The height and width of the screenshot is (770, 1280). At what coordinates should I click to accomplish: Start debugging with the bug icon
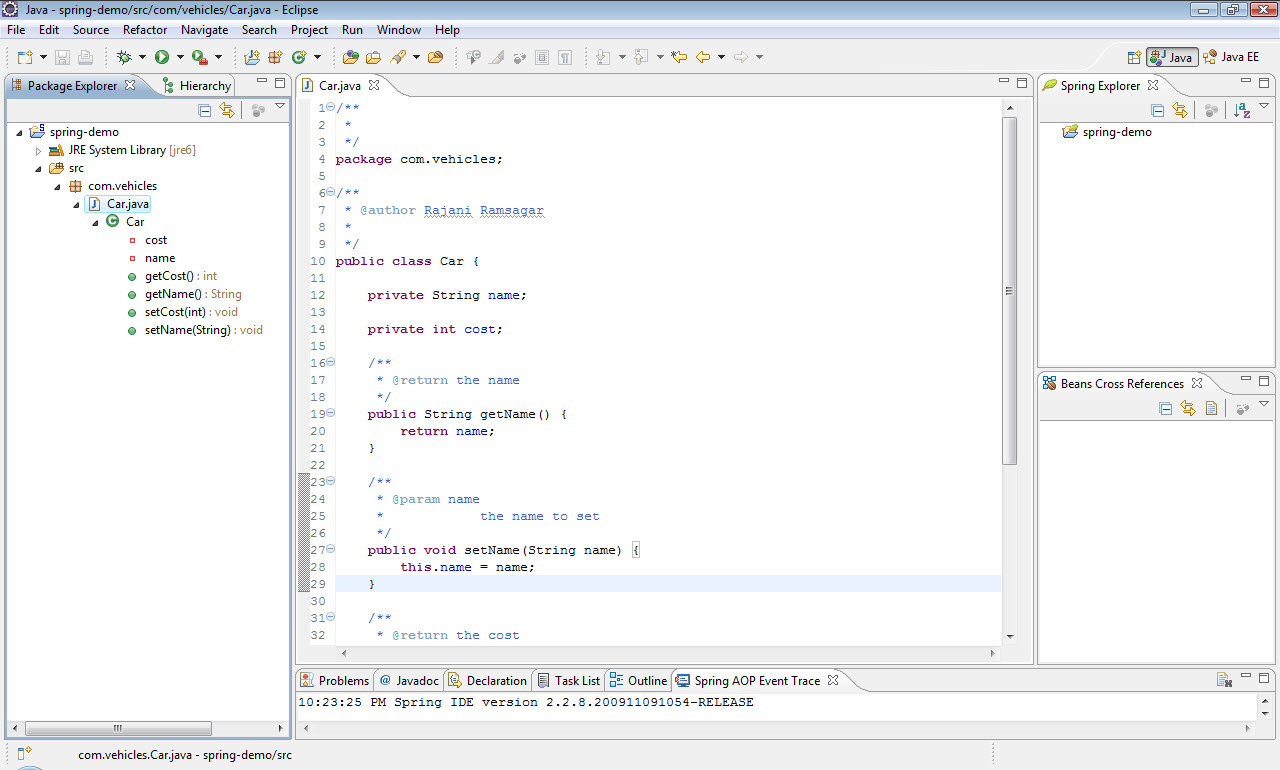click(x=124, y=57)
